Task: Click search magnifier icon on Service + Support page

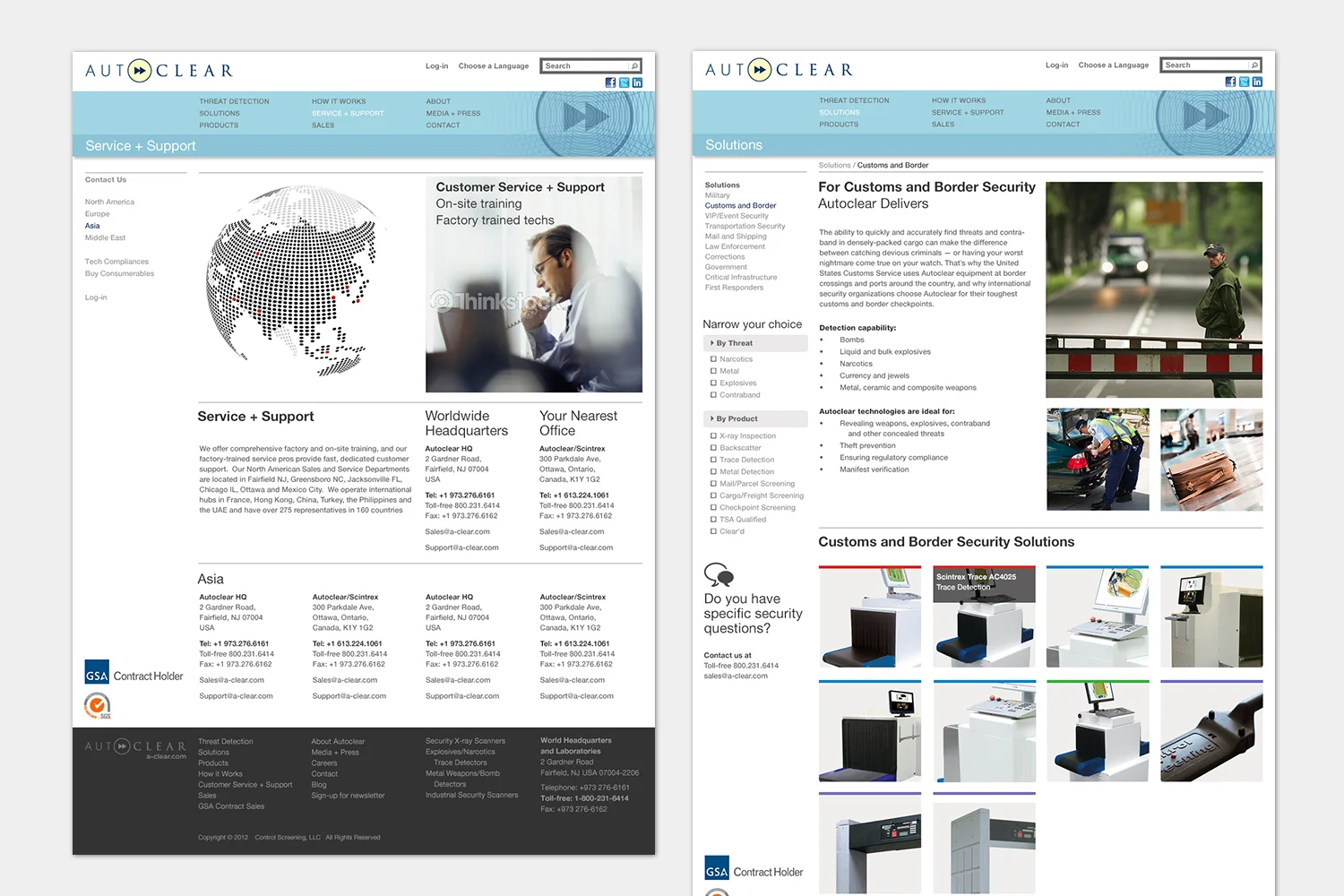Action: pos(634,66)
